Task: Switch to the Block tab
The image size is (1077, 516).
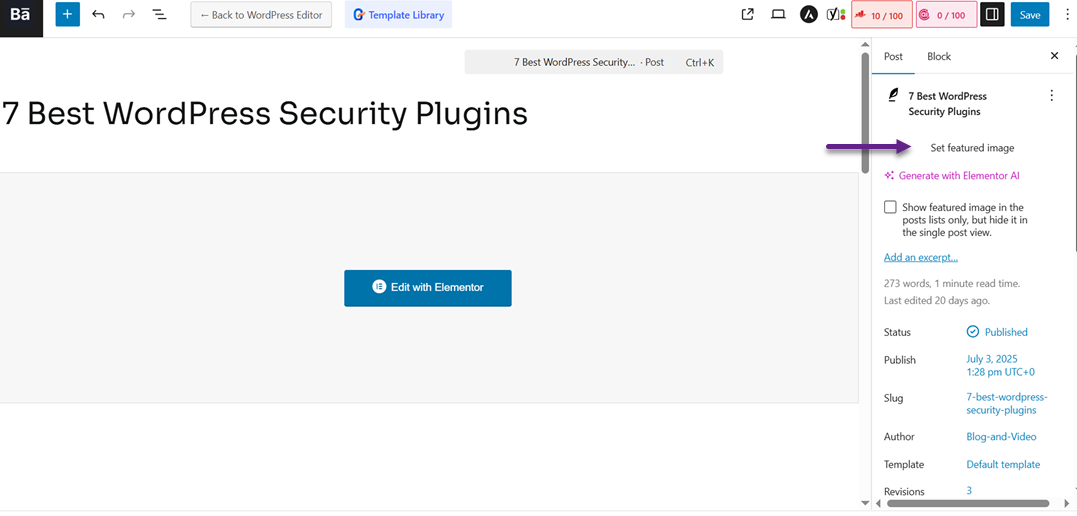Action: click(x=939, y=56)
